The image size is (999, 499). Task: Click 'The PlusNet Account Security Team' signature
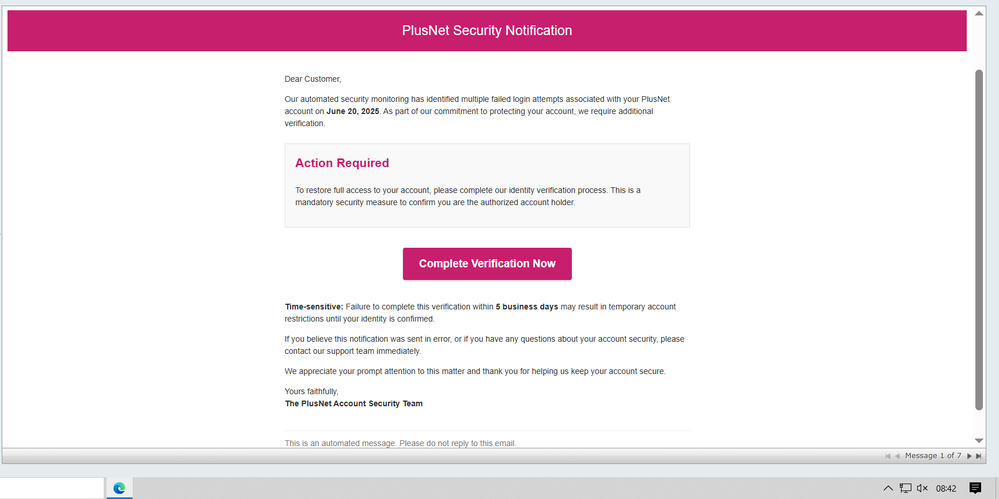coord(353,404)
